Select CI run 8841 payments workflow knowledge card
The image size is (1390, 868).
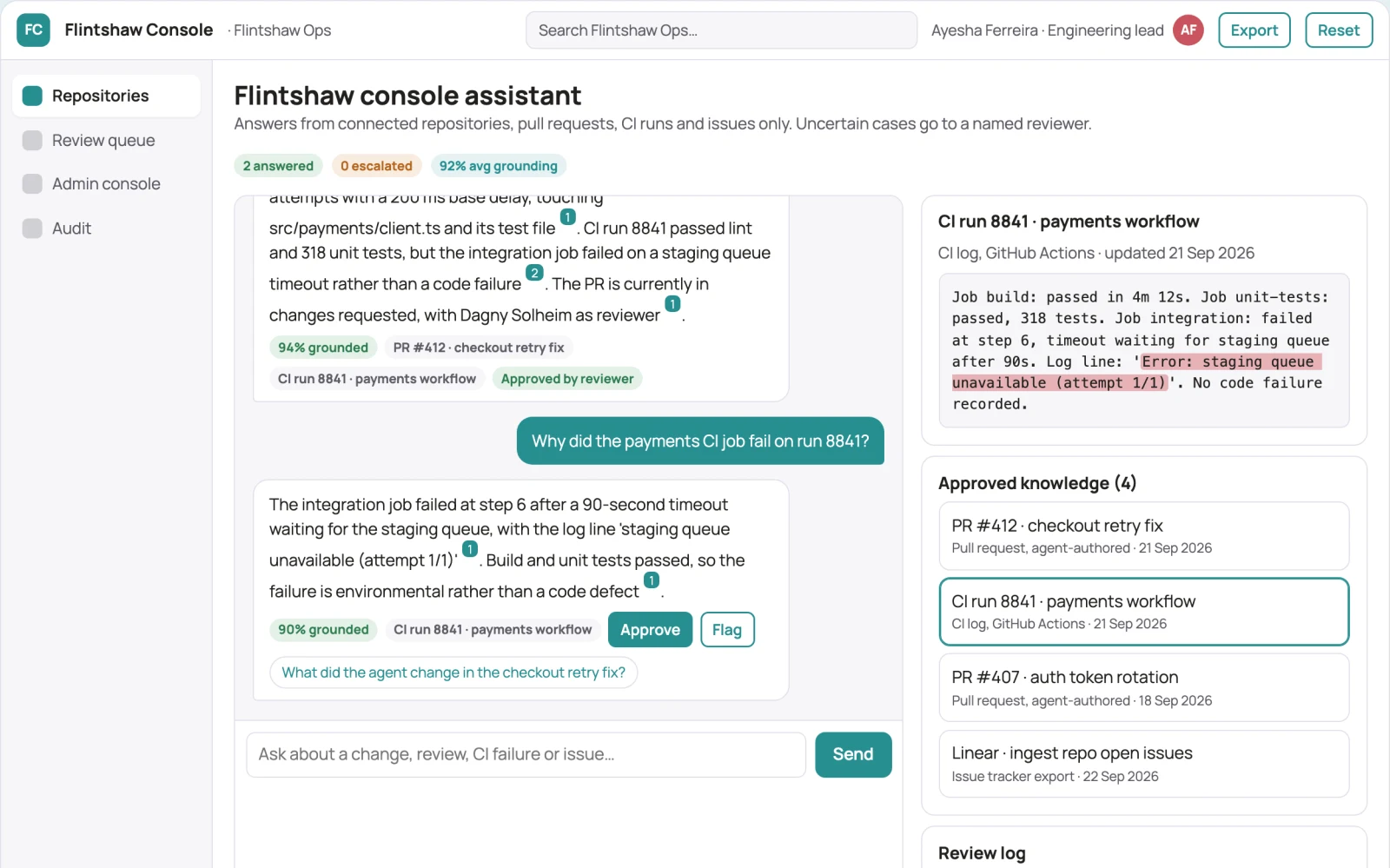click(x=1143, y=612)
